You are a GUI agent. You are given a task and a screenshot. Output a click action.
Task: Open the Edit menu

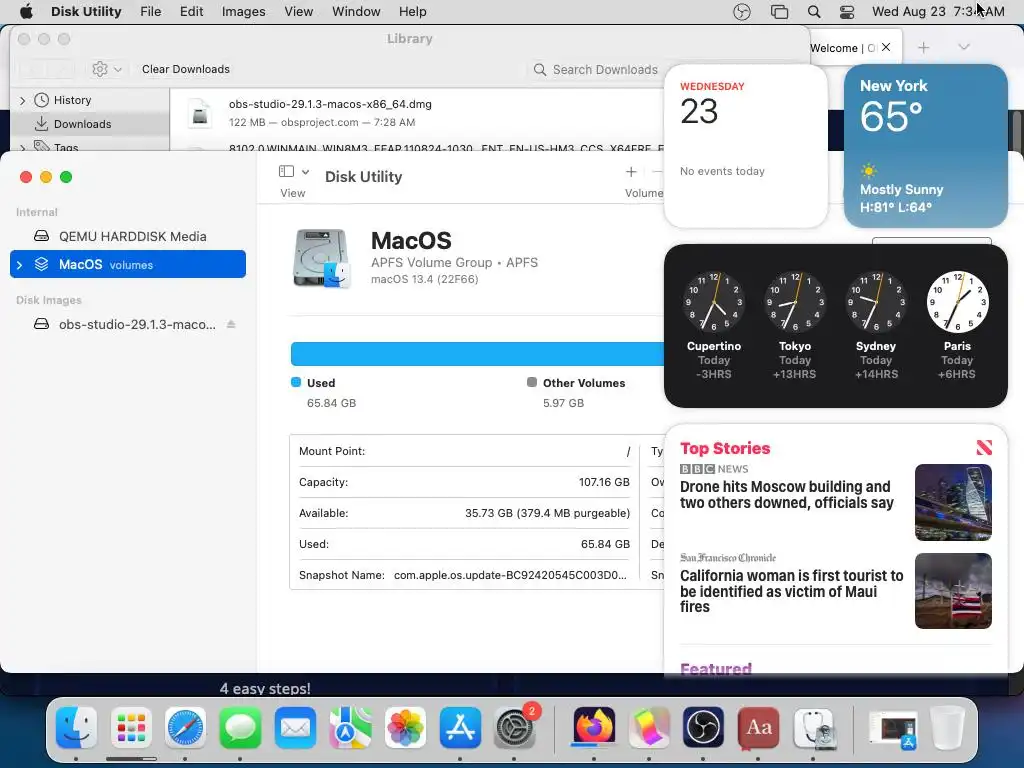191,12
